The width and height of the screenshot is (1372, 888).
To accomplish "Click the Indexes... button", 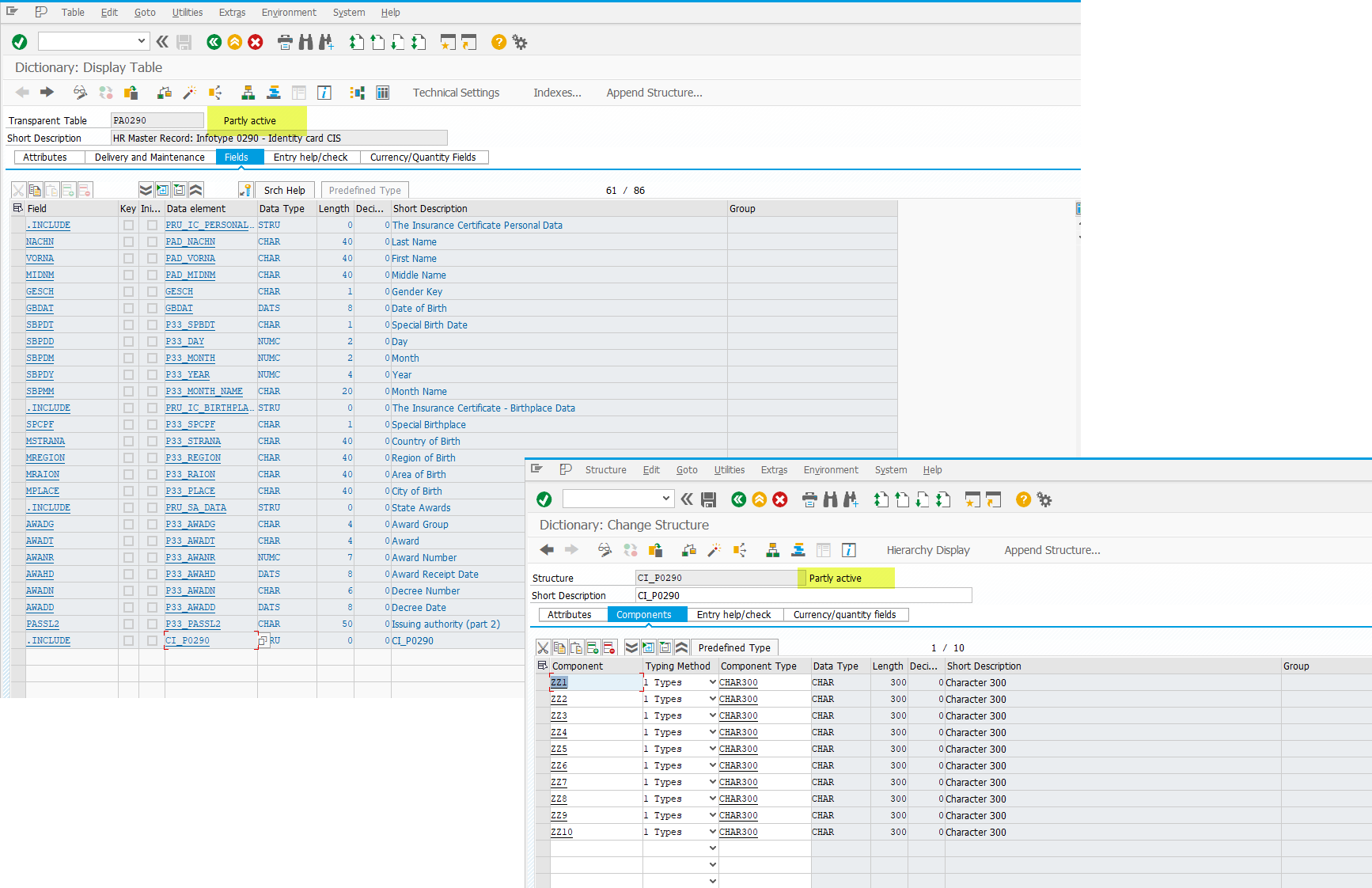I will 557,93.
